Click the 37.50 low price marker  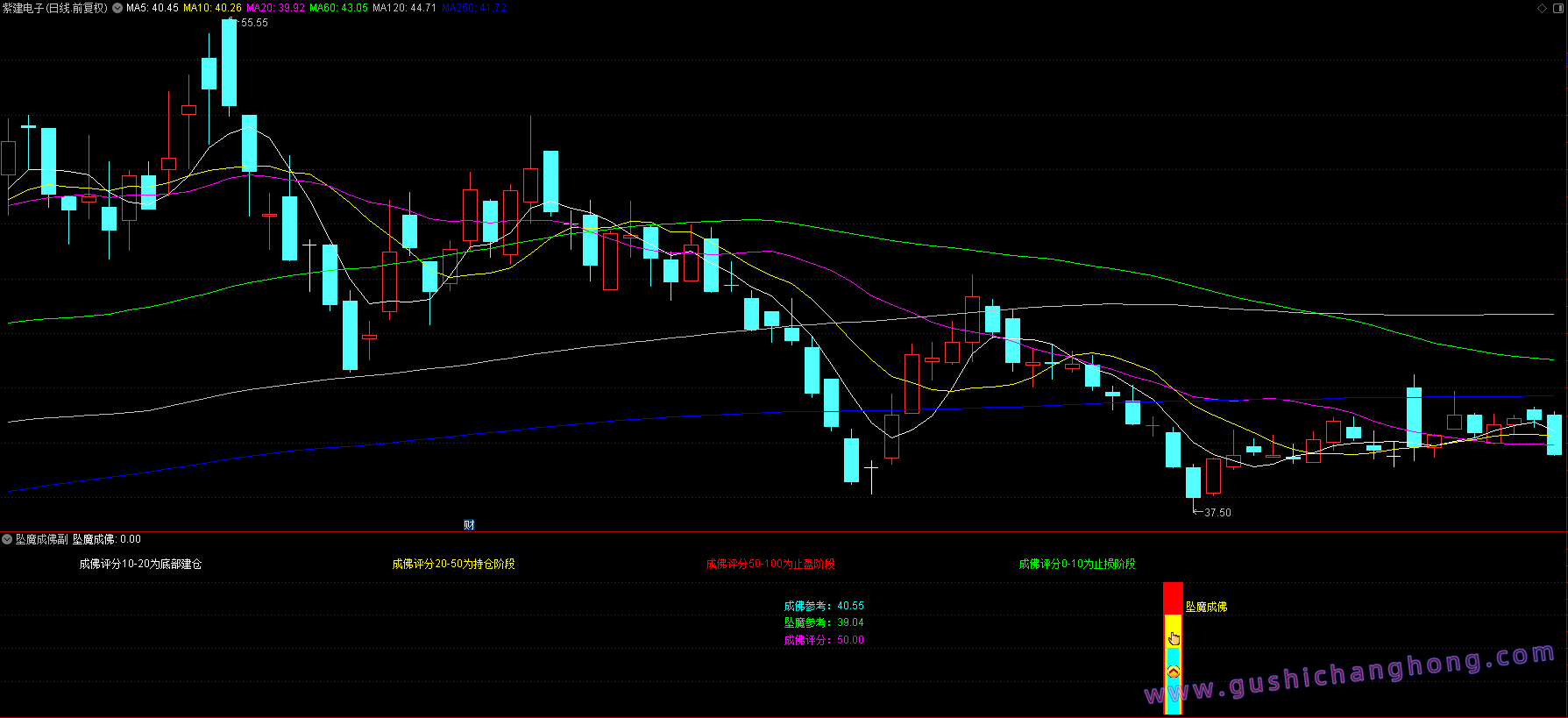coord(1217,513)
